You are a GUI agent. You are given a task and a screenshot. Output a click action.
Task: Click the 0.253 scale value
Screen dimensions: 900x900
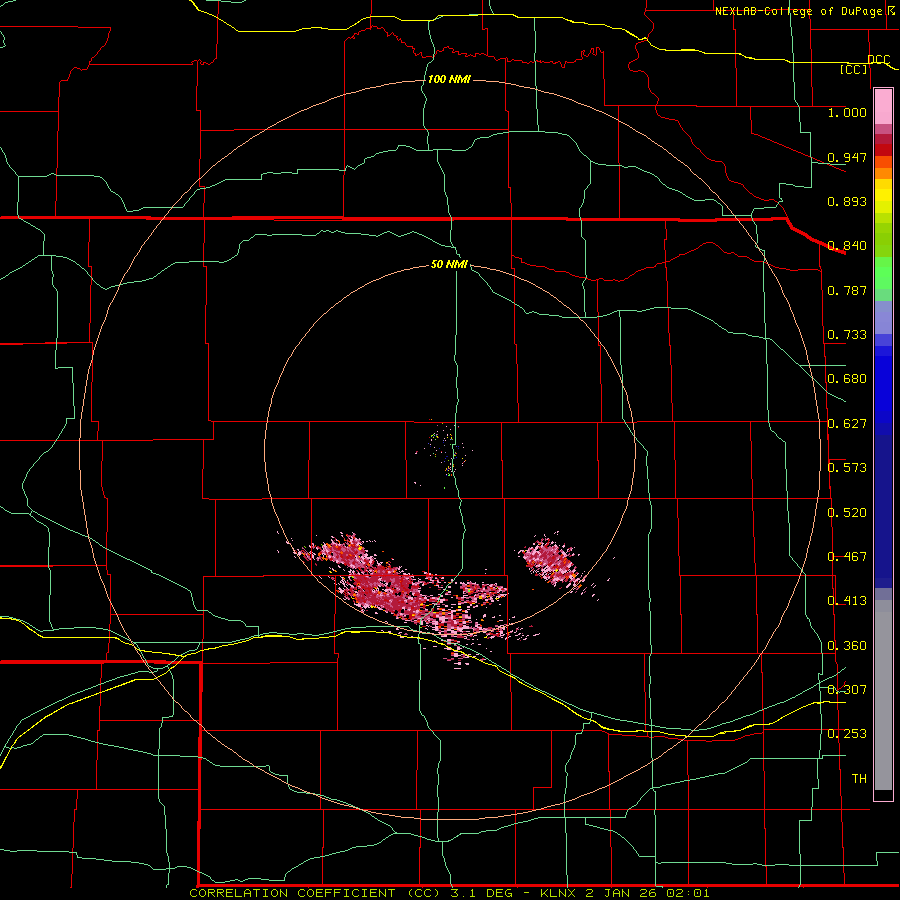(847, 734)
